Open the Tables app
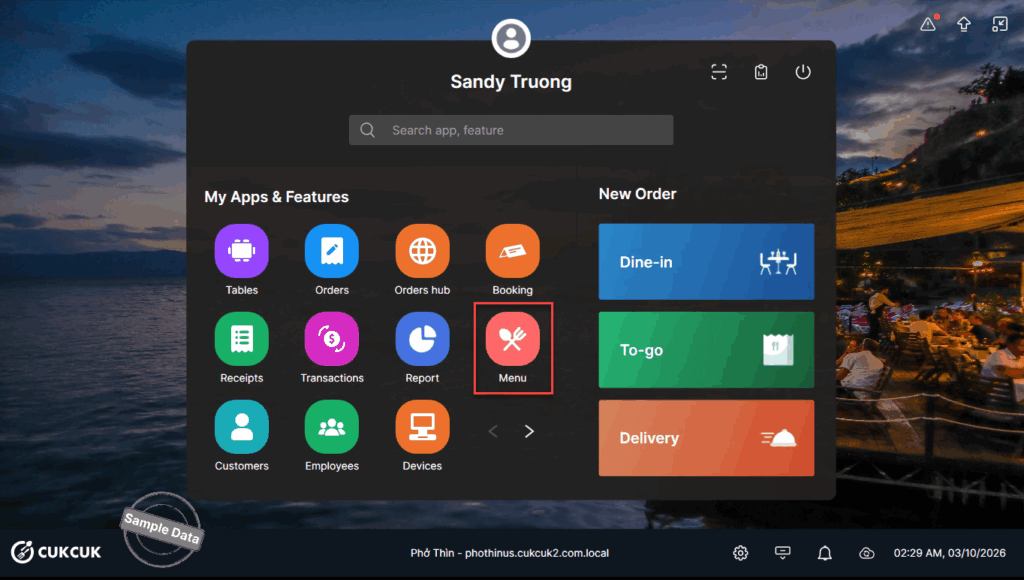Viewport: 1024px width, 580px height. click(x=241, y=251)
